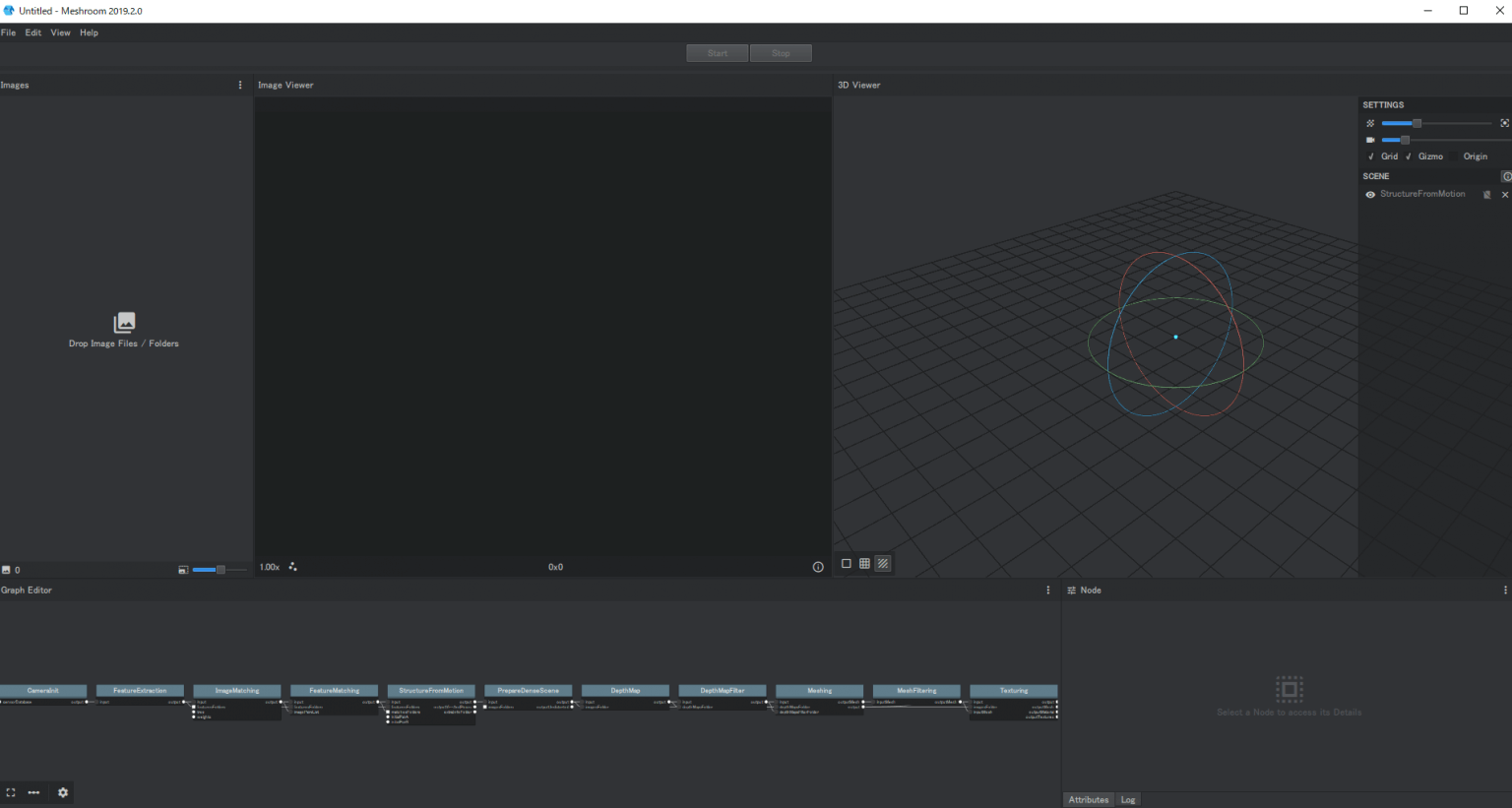Disable the Gizmo checkbox

tap(1409, 156)
